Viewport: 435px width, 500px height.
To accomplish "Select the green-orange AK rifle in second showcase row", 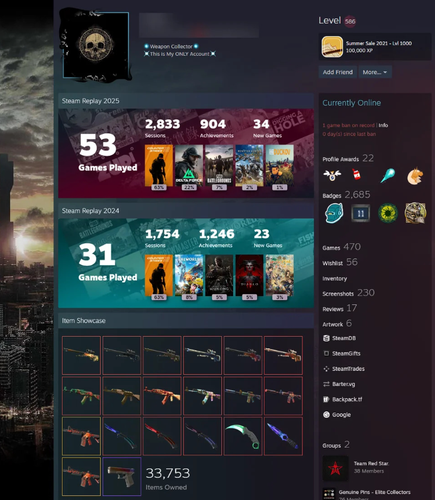I will coord(81,396).
